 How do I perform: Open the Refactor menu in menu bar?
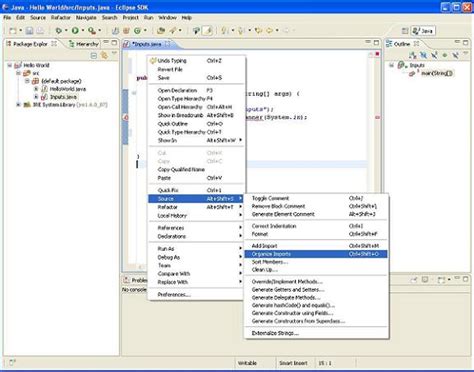(x=61, y=17)
